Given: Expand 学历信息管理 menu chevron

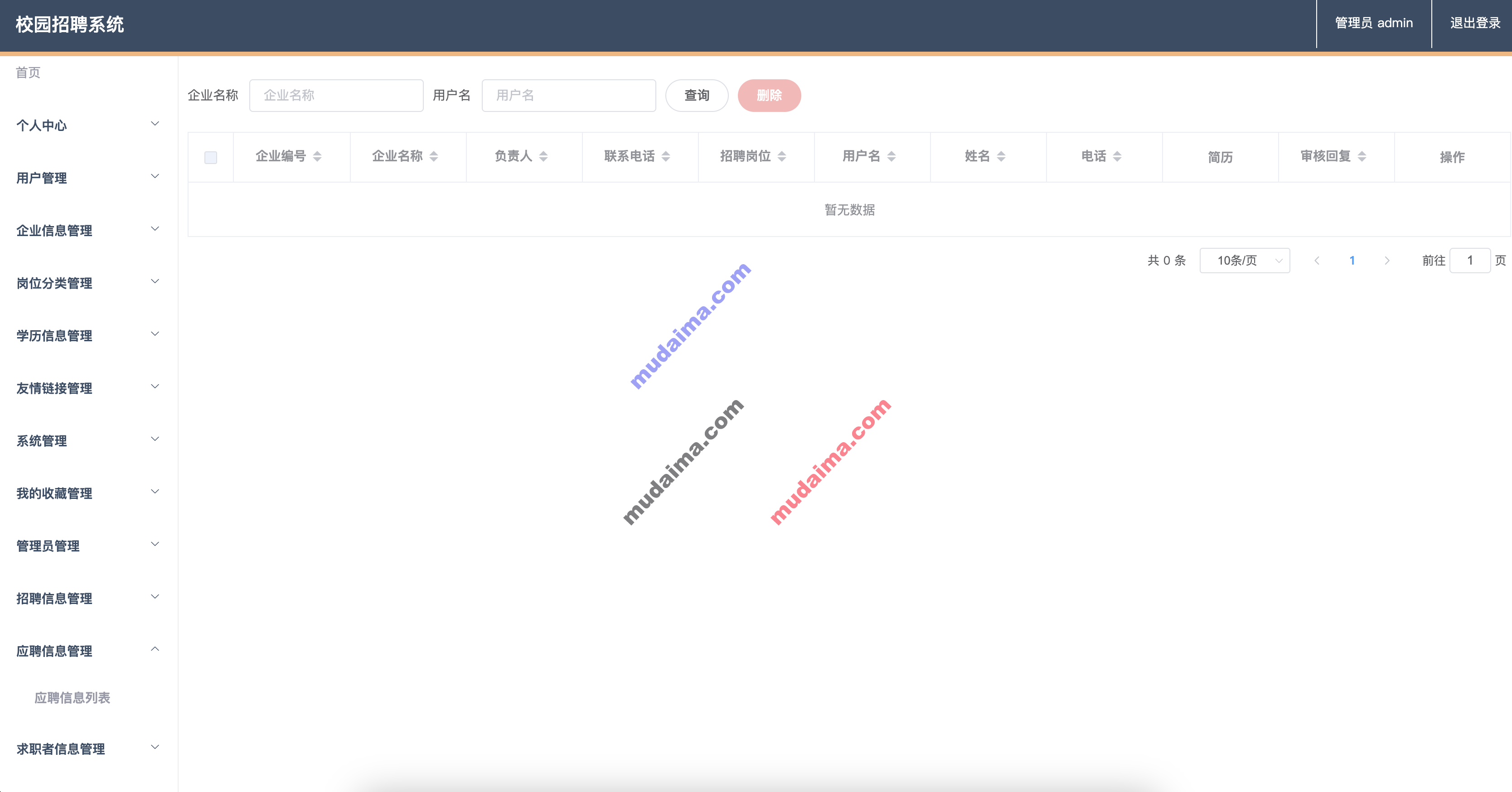Looking at the screenshot, I should pos(155,334).
